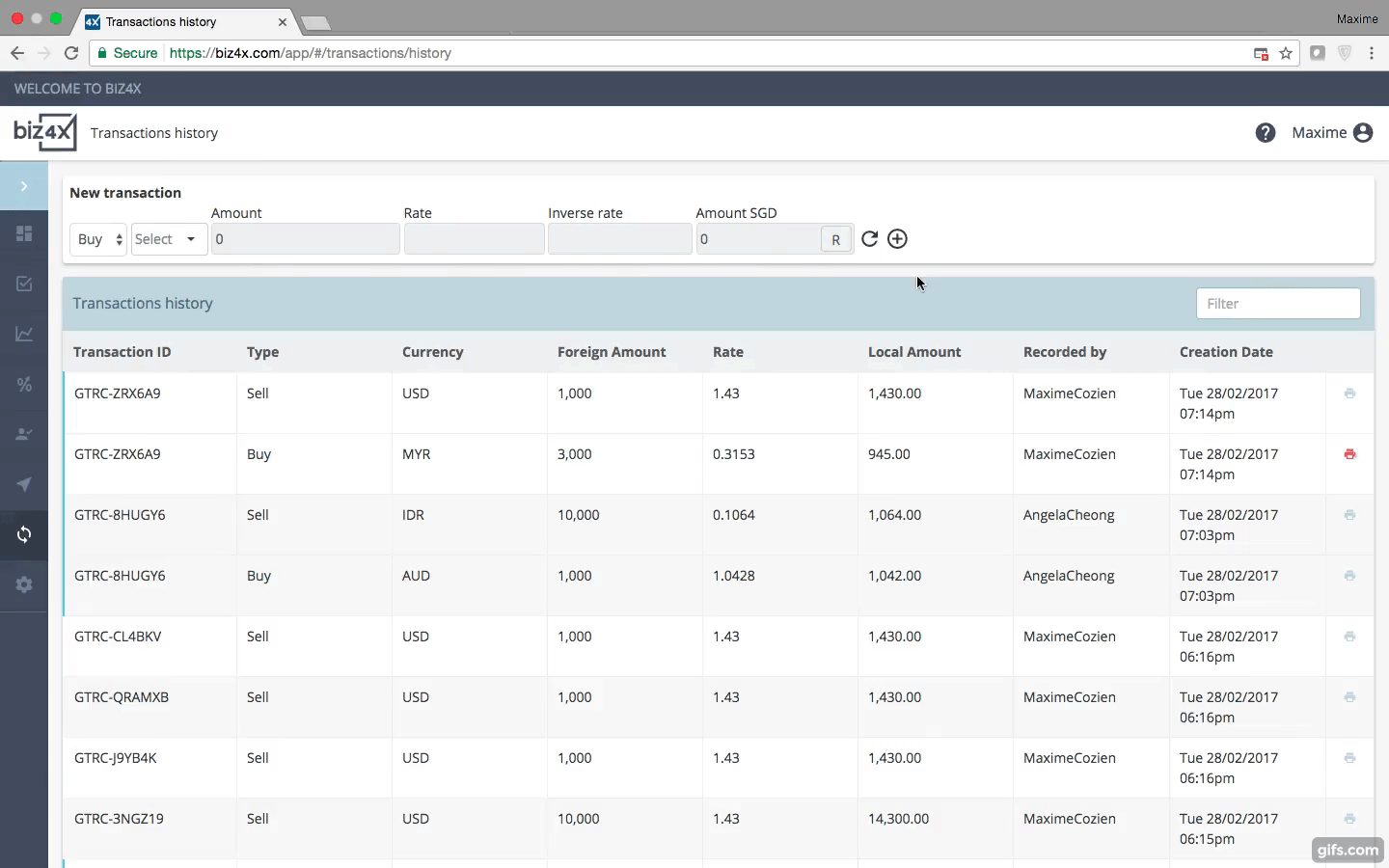
Task: Open the dashboard from the sidebar
Action: 24,233
